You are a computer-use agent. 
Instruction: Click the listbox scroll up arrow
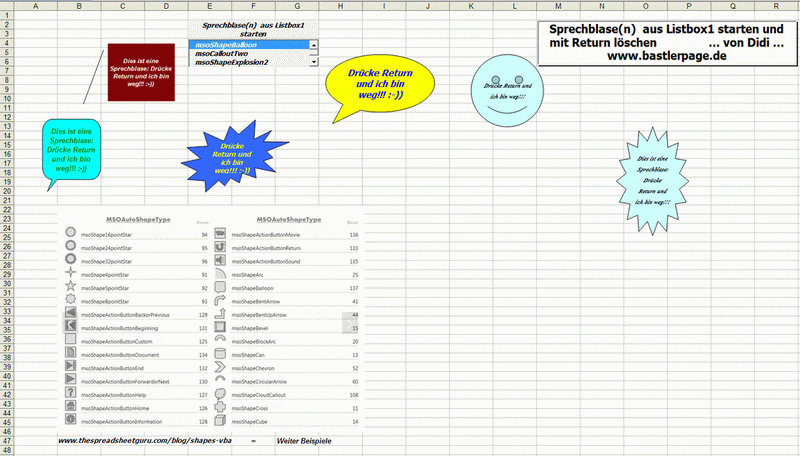point(314,45)
